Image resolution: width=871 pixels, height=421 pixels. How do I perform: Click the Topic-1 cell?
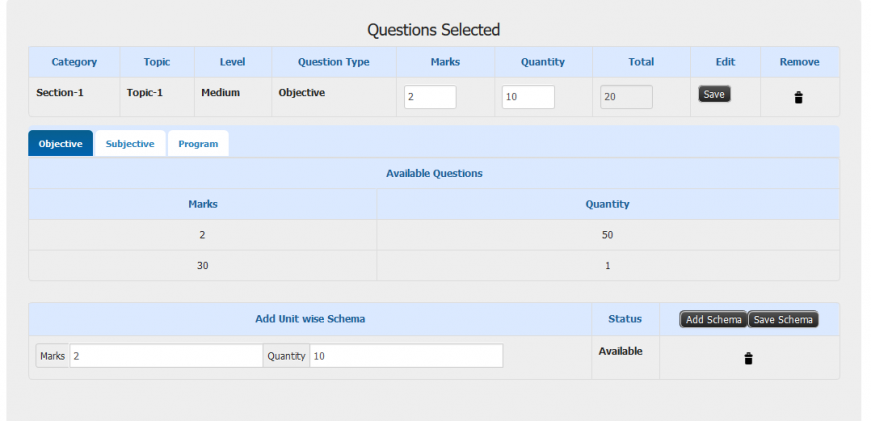click(x=144, y=93)
